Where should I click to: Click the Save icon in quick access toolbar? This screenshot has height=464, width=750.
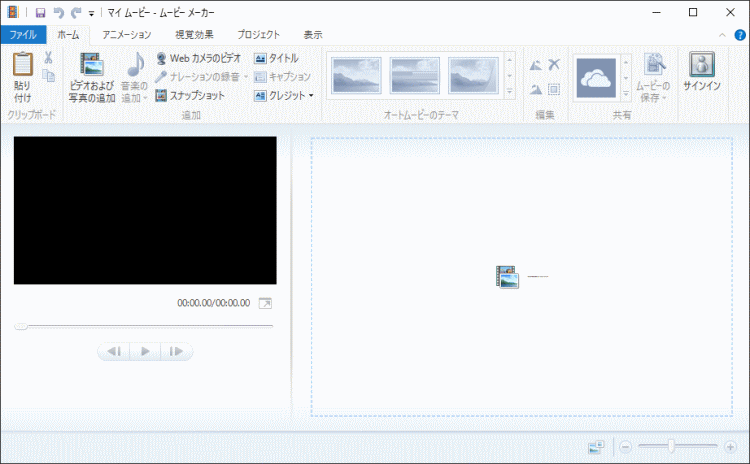41,13
